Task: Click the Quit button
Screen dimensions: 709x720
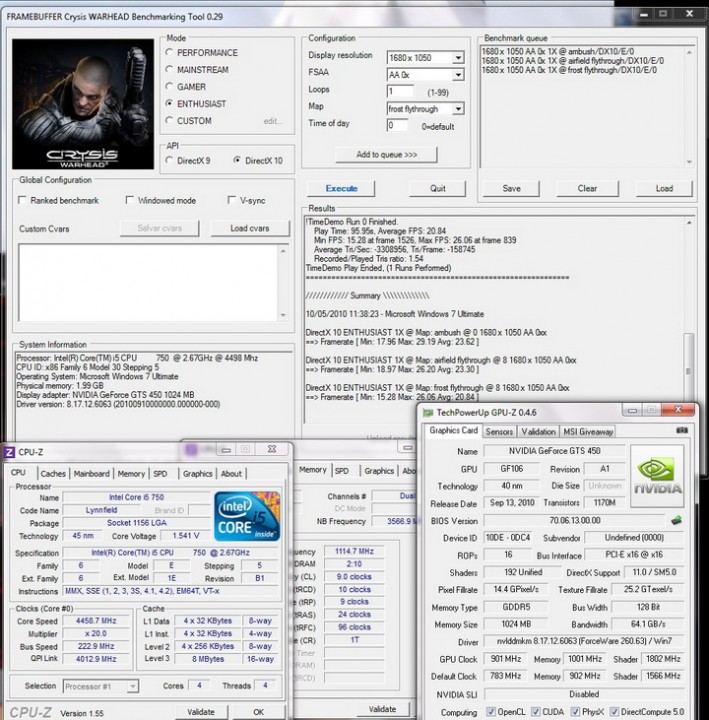Action: pyautogui.click(x=438, y=188)
